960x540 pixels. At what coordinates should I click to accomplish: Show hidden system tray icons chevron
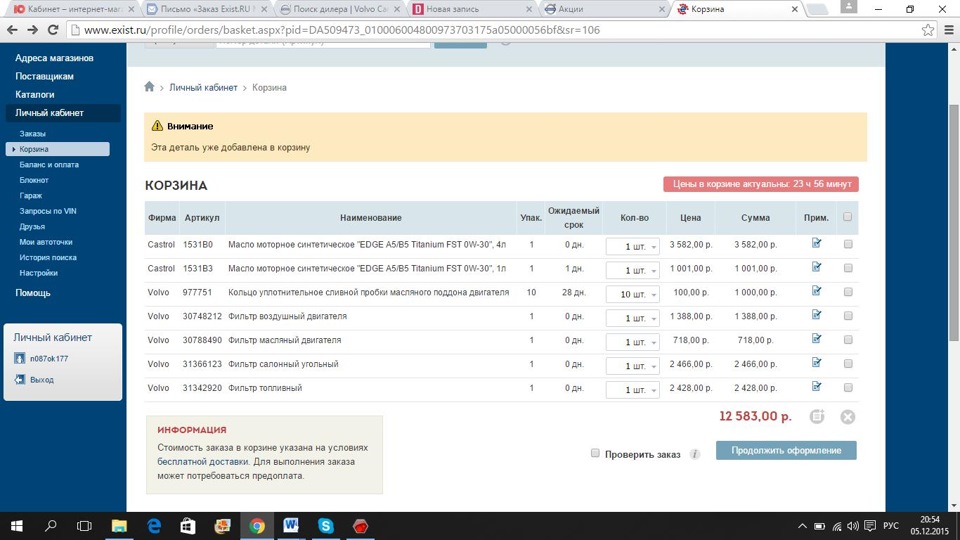[802, 526]
